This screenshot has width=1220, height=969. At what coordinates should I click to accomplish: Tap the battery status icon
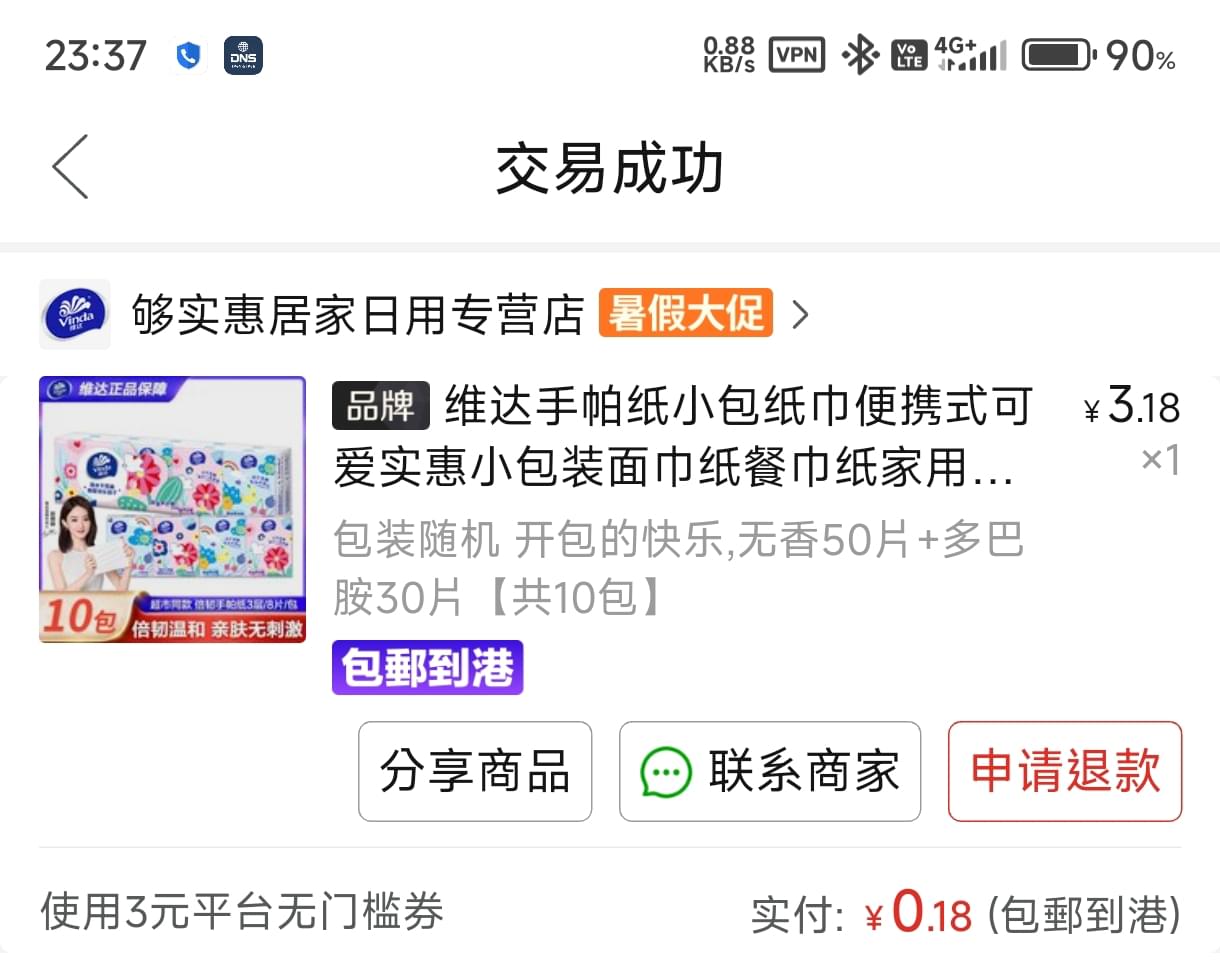click(x=1059, y=55)
